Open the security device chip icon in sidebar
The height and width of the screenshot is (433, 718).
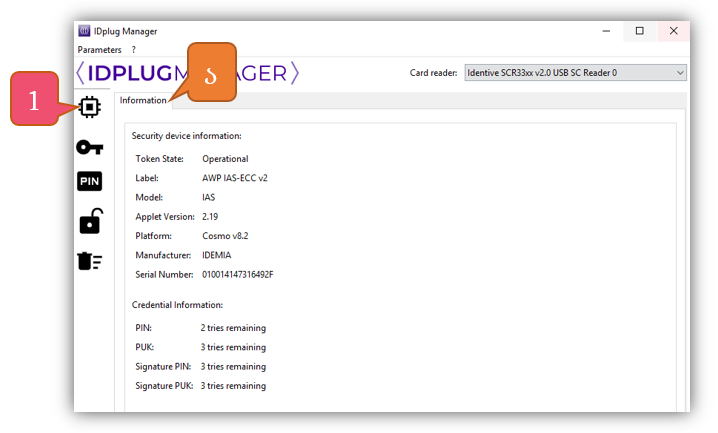coord(89,107)
